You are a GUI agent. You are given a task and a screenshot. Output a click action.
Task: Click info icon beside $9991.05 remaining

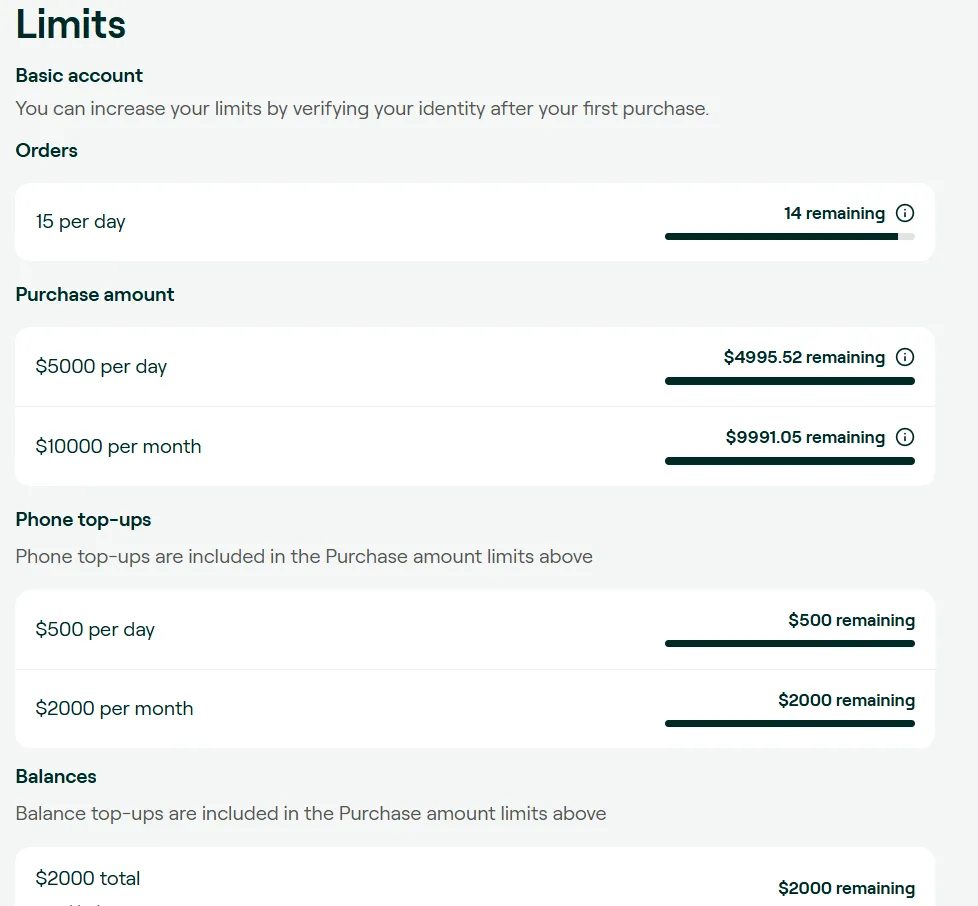tap(904, 437)
